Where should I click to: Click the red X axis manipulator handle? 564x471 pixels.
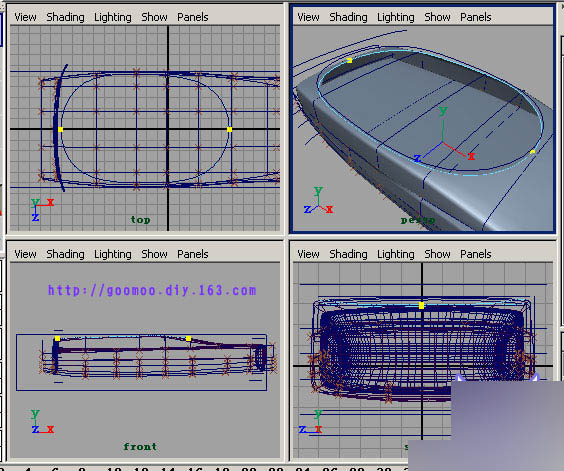tap(471, 156)
